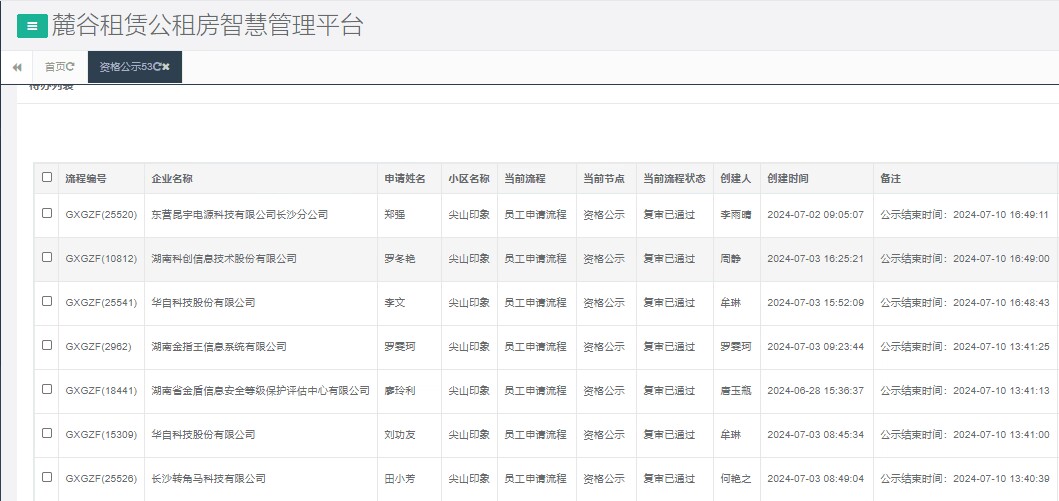Check the row GXGZF(10812) checkbox
This screenshot has width=1059, height=501.
point(47,257)
